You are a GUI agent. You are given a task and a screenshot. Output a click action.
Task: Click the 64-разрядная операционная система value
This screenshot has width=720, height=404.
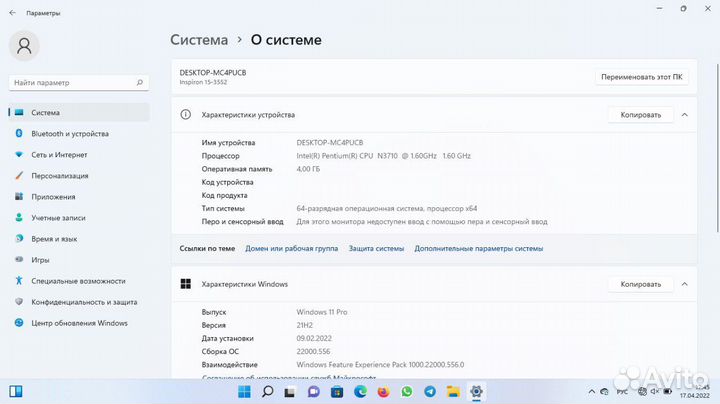pyautogui.click(x=387, y=208)
